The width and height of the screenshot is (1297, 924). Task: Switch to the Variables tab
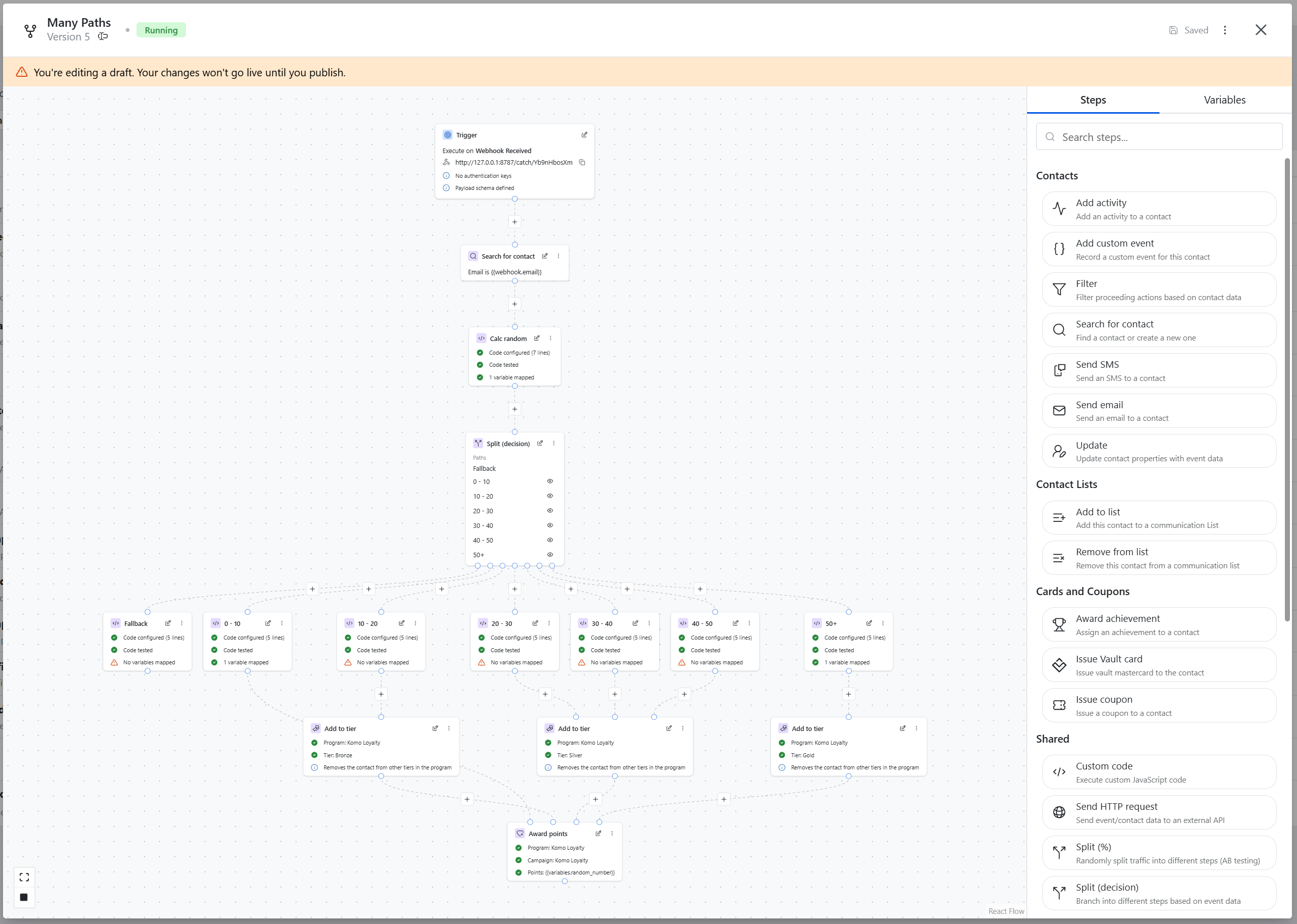point(1225,100)
